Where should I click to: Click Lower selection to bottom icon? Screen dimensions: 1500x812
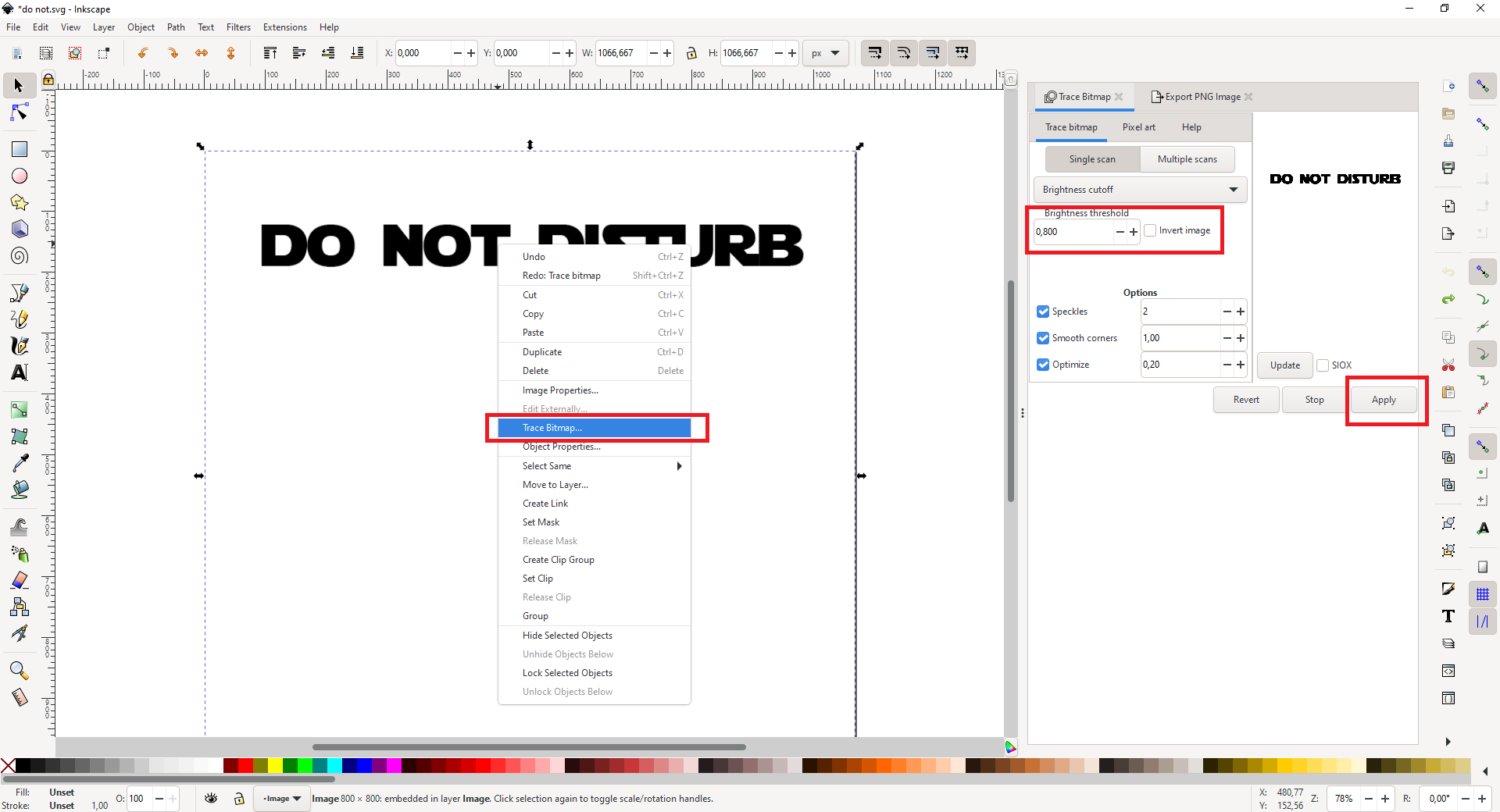[x=357, y=53]
